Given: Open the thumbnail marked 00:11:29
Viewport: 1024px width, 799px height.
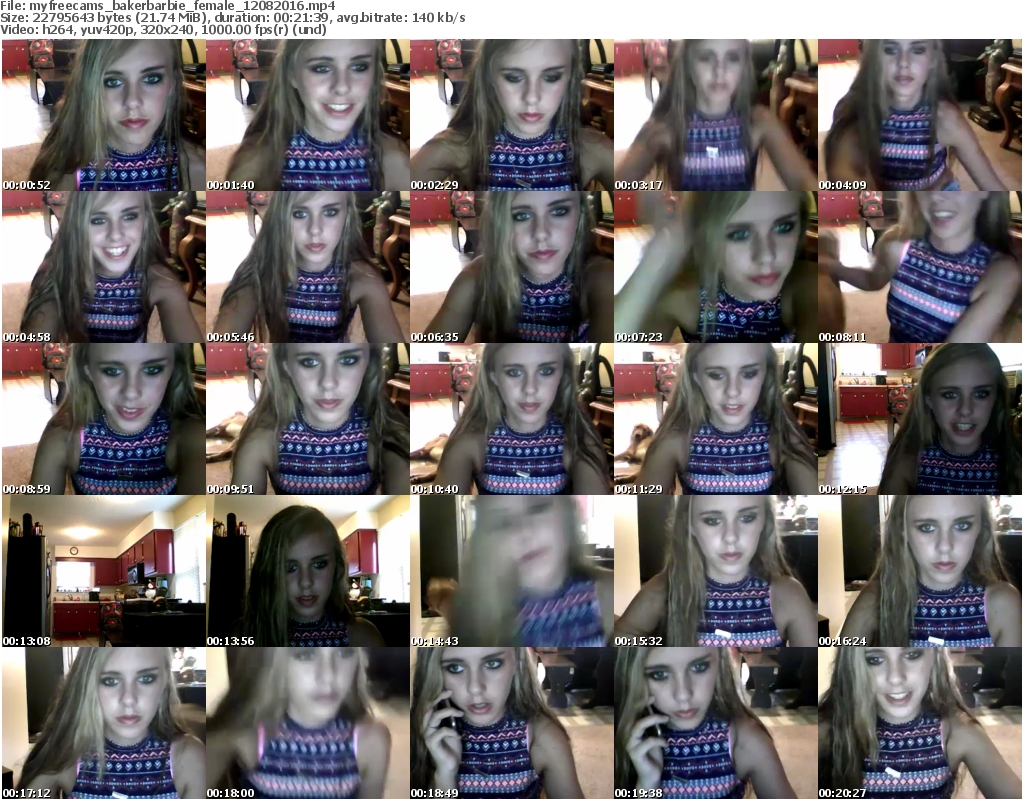Looking at the screenshot, I should 716,419.
